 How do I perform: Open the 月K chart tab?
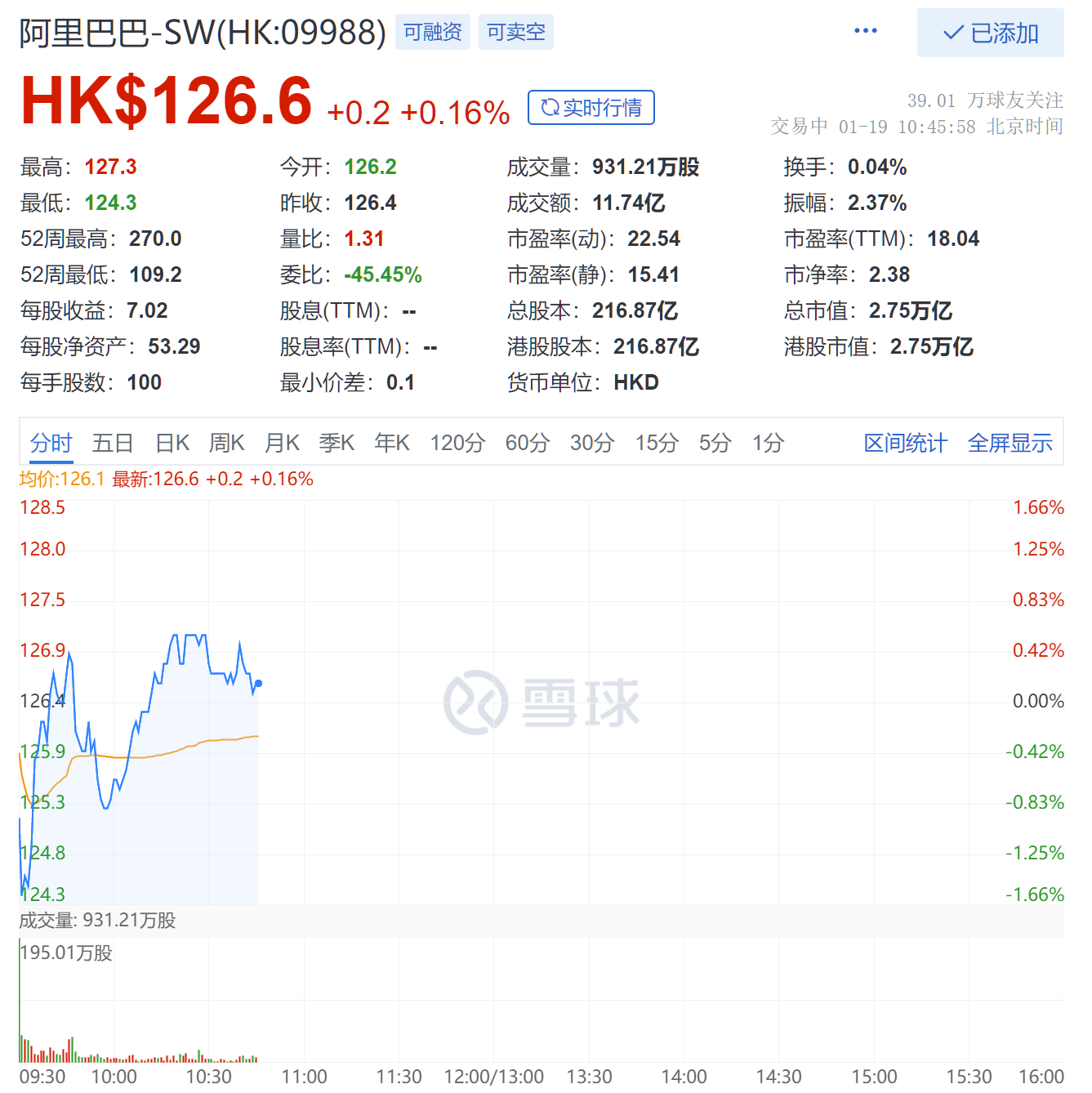point(283,443)
